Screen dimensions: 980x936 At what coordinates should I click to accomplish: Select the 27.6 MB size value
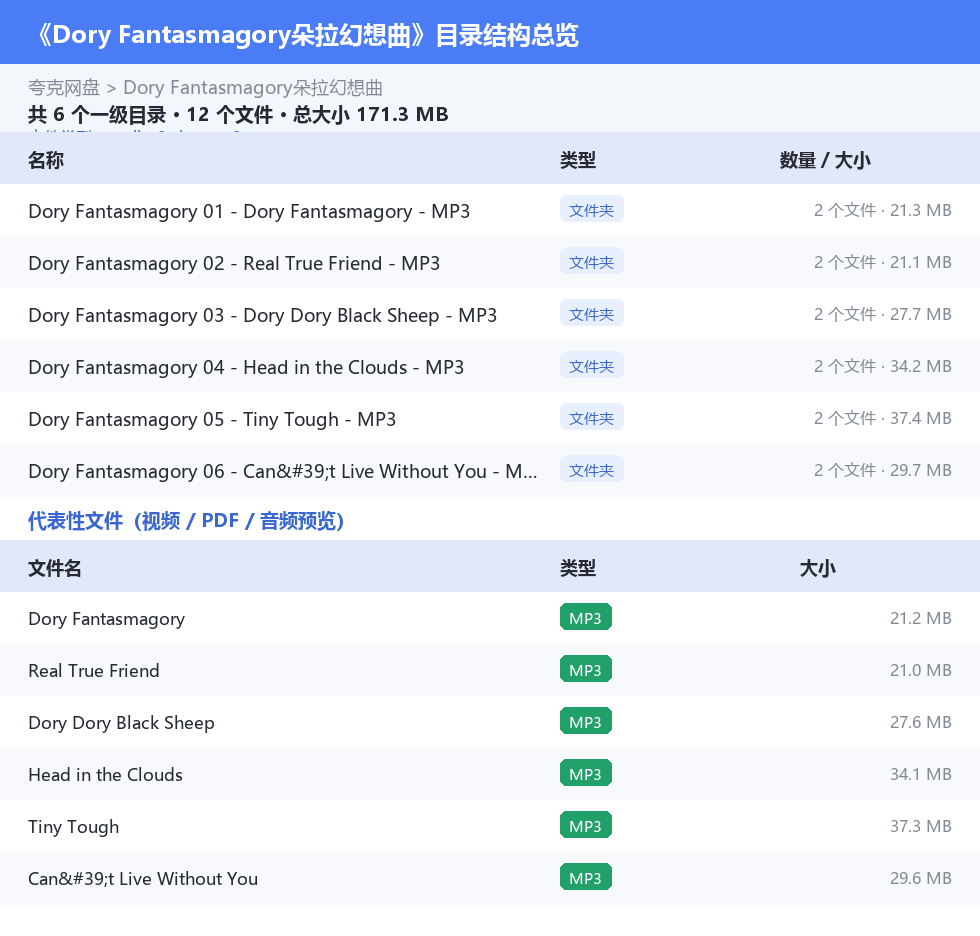(921, 722)
